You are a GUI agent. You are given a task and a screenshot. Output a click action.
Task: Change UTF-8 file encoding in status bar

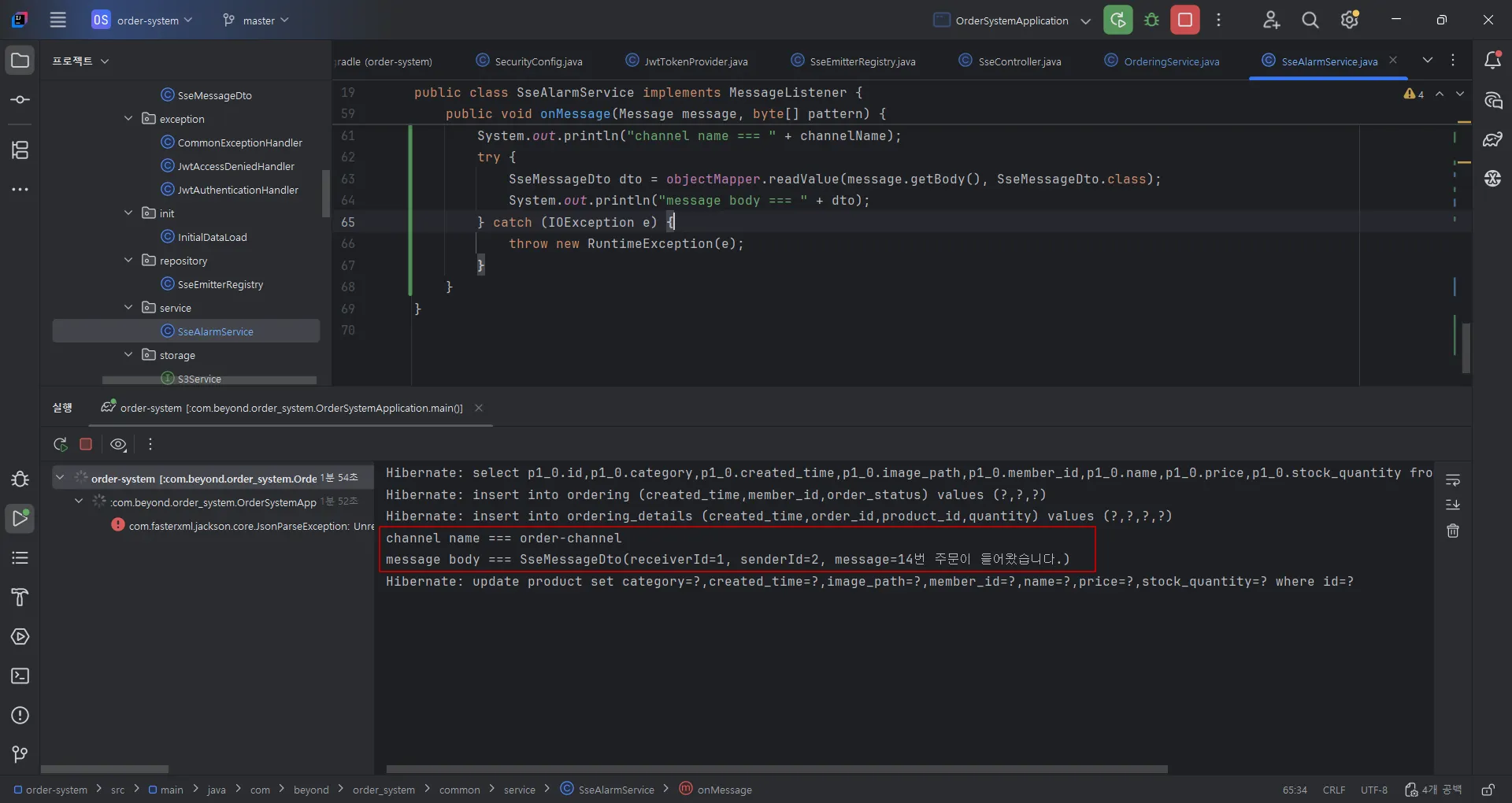[1374, 790]
